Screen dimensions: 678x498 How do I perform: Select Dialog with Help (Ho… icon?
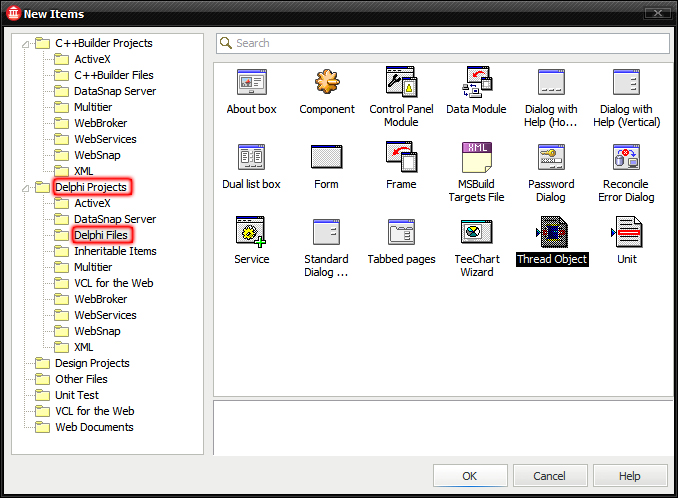pos(551,82)
